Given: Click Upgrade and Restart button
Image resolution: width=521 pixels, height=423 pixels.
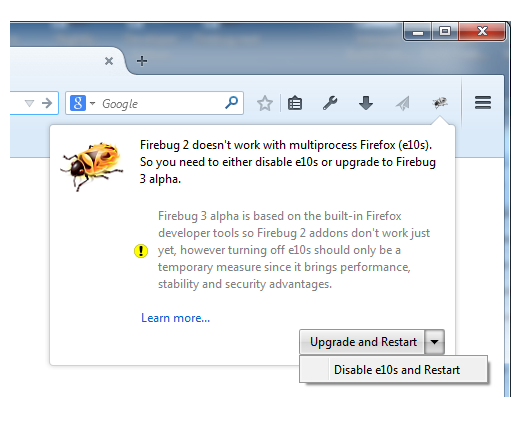Looking at the screenshot, I should pyautogui.click(x=362, y=342).
